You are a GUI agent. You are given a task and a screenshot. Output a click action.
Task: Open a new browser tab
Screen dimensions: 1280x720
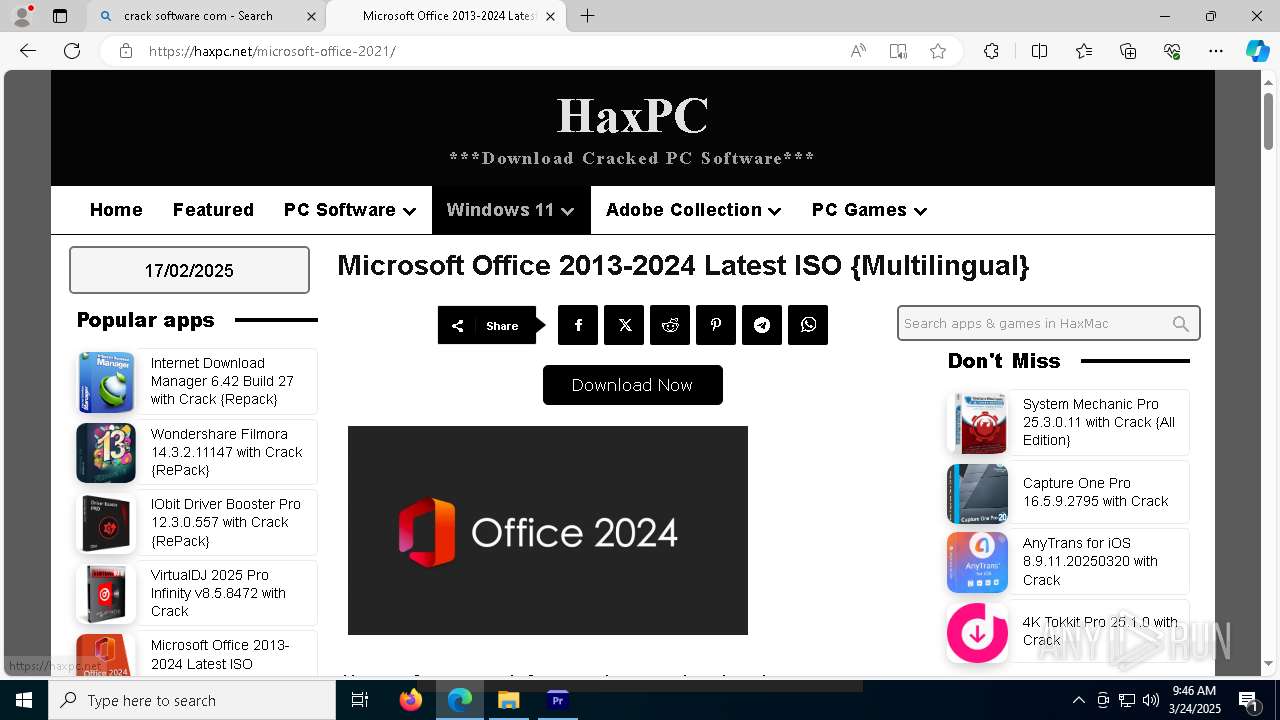click(588, 16)
